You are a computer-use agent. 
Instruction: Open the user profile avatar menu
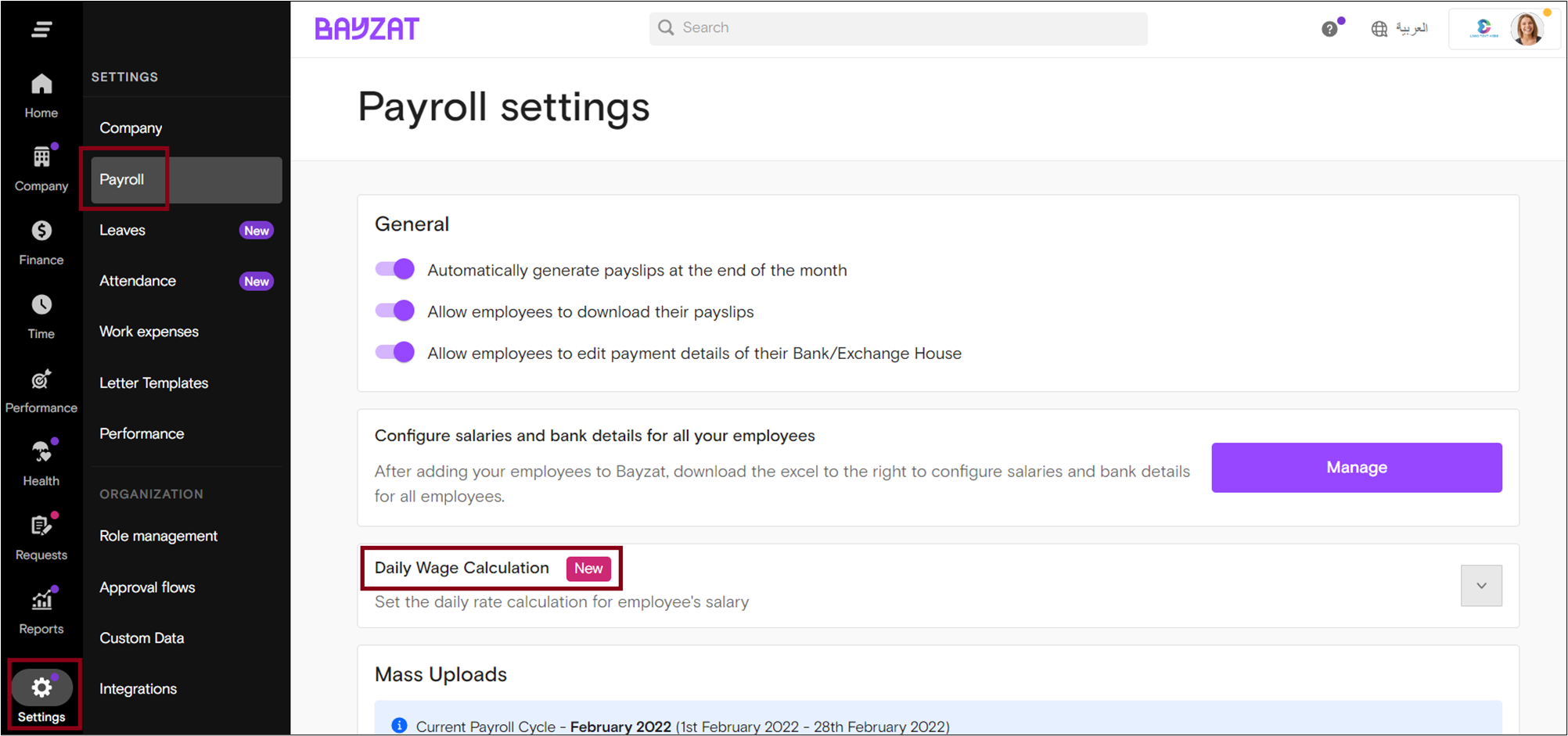point(1526,30)
